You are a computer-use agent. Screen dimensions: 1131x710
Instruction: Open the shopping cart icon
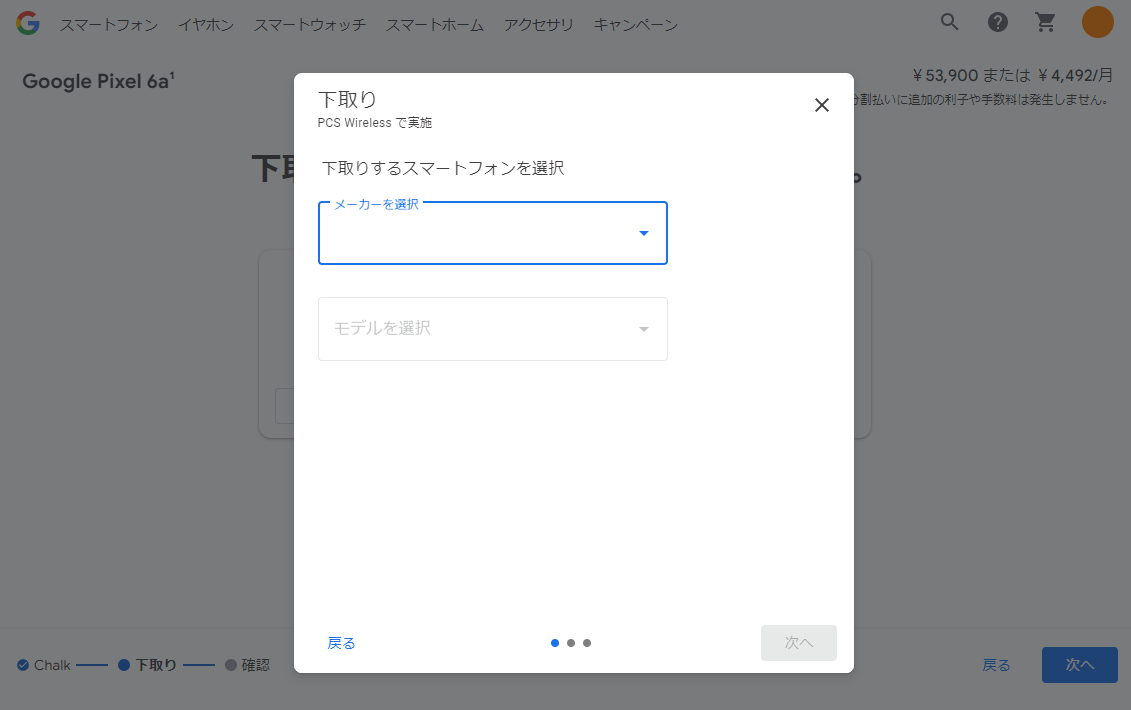(x=1045, y=22)
